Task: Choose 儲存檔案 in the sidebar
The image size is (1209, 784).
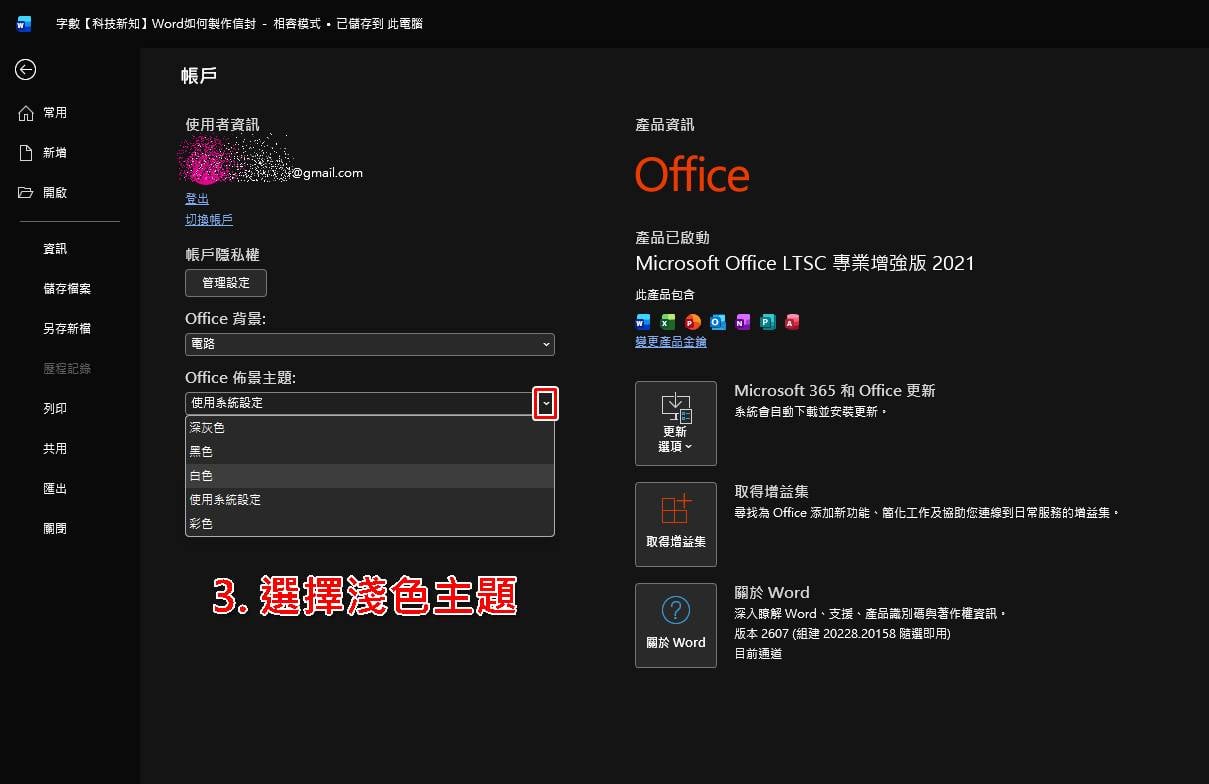Action: click(67, 289)
